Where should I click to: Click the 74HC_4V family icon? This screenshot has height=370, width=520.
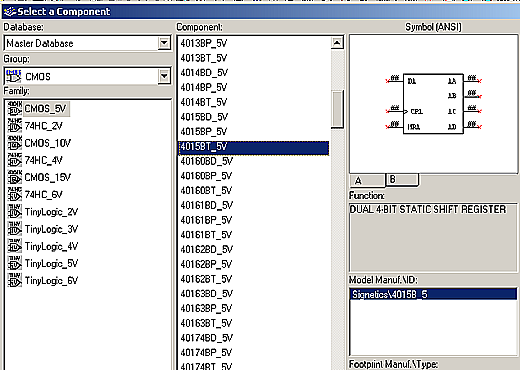click(15, 160)
